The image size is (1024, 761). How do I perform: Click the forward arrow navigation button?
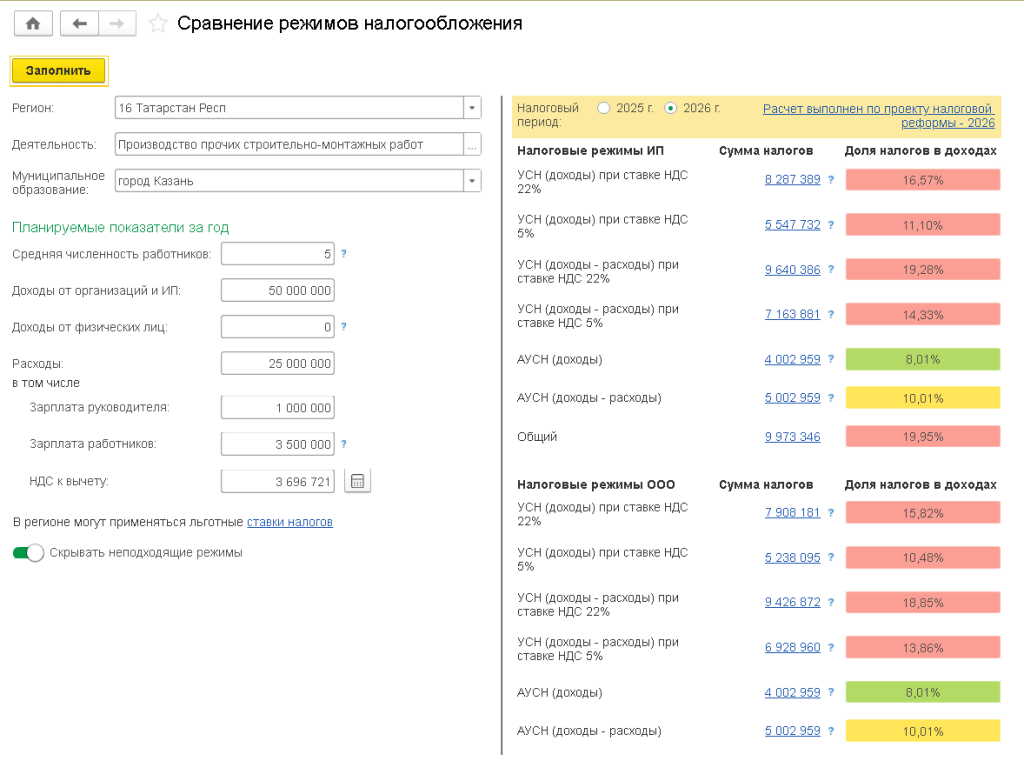[117, 23]
